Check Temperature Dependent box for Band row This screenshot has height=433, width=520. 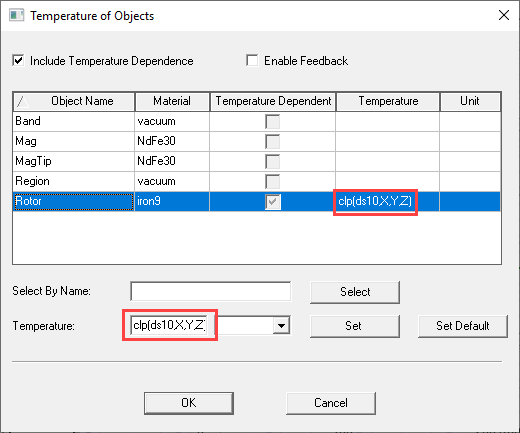[x=273, y=121]
